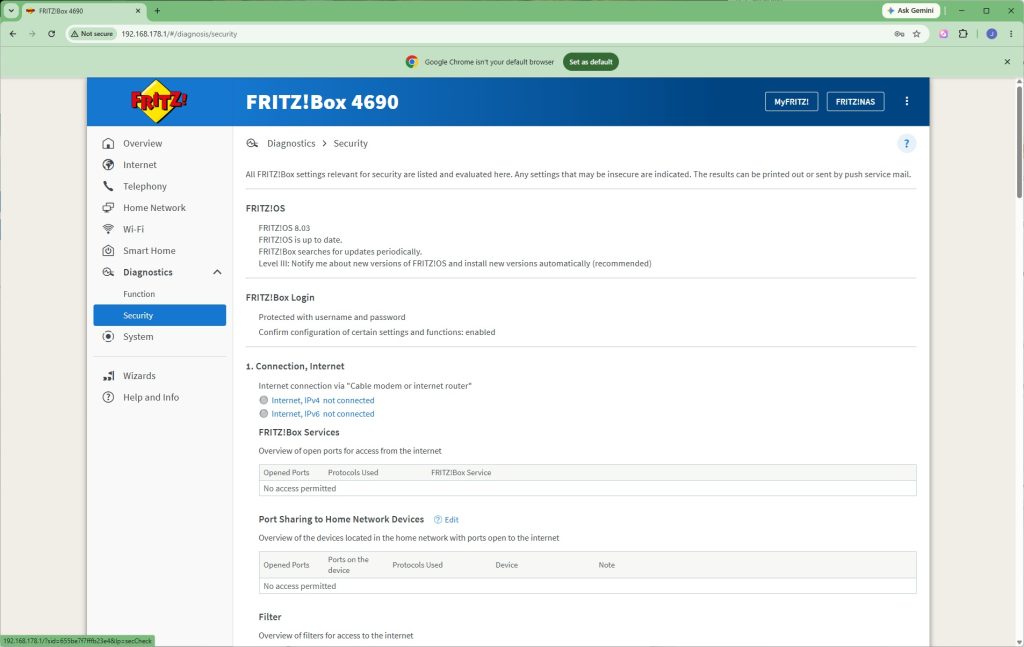
Task: Click Edit next to Port Sharing
Action: pyautogui.click(x=451, y=520)
